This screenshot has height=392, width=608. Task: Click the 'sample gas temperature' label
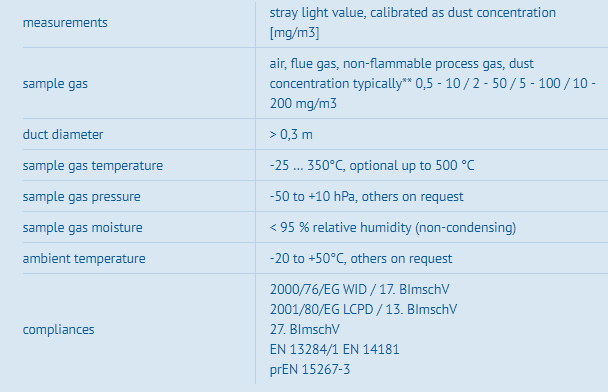pos(93,166)
